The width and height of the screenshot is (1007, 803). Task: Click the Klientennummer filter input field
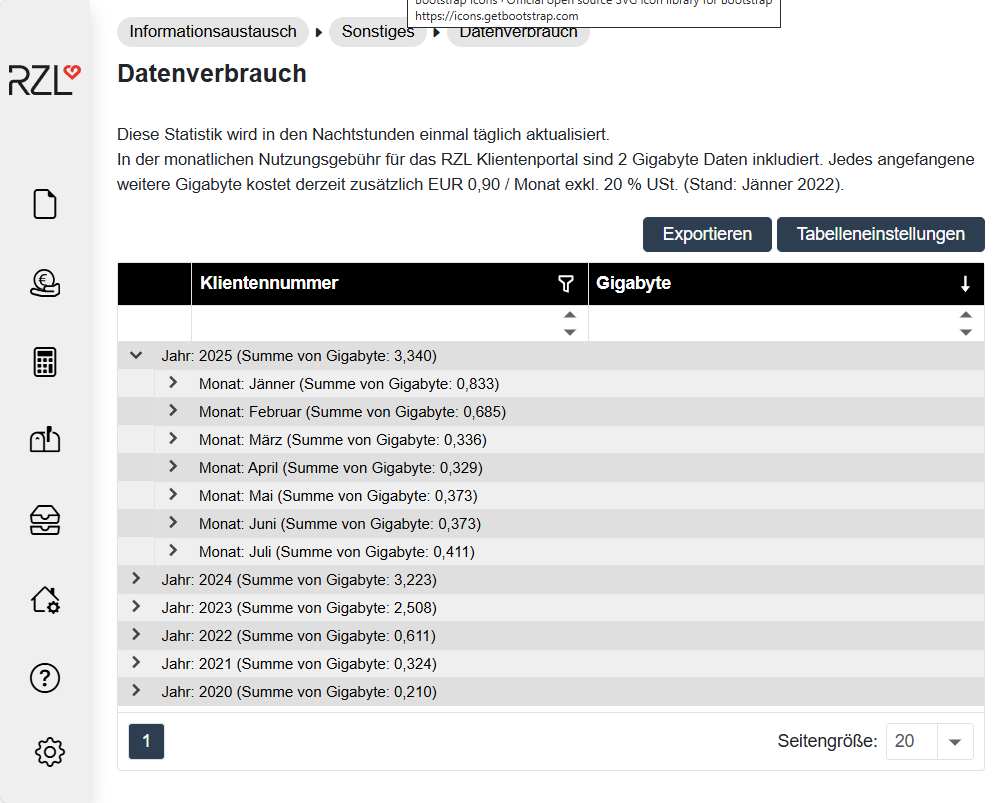click(x=375, y=324)
